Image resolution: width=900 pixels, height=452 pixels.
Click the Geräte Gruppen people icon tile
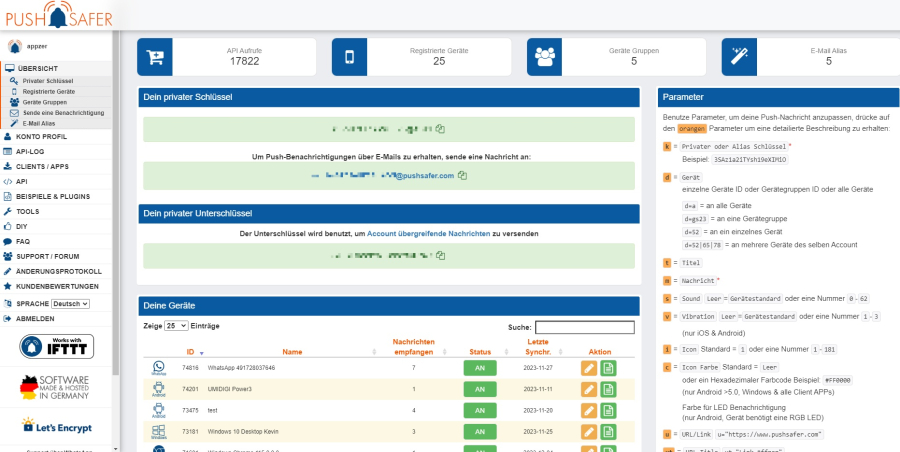click(546, 56)
